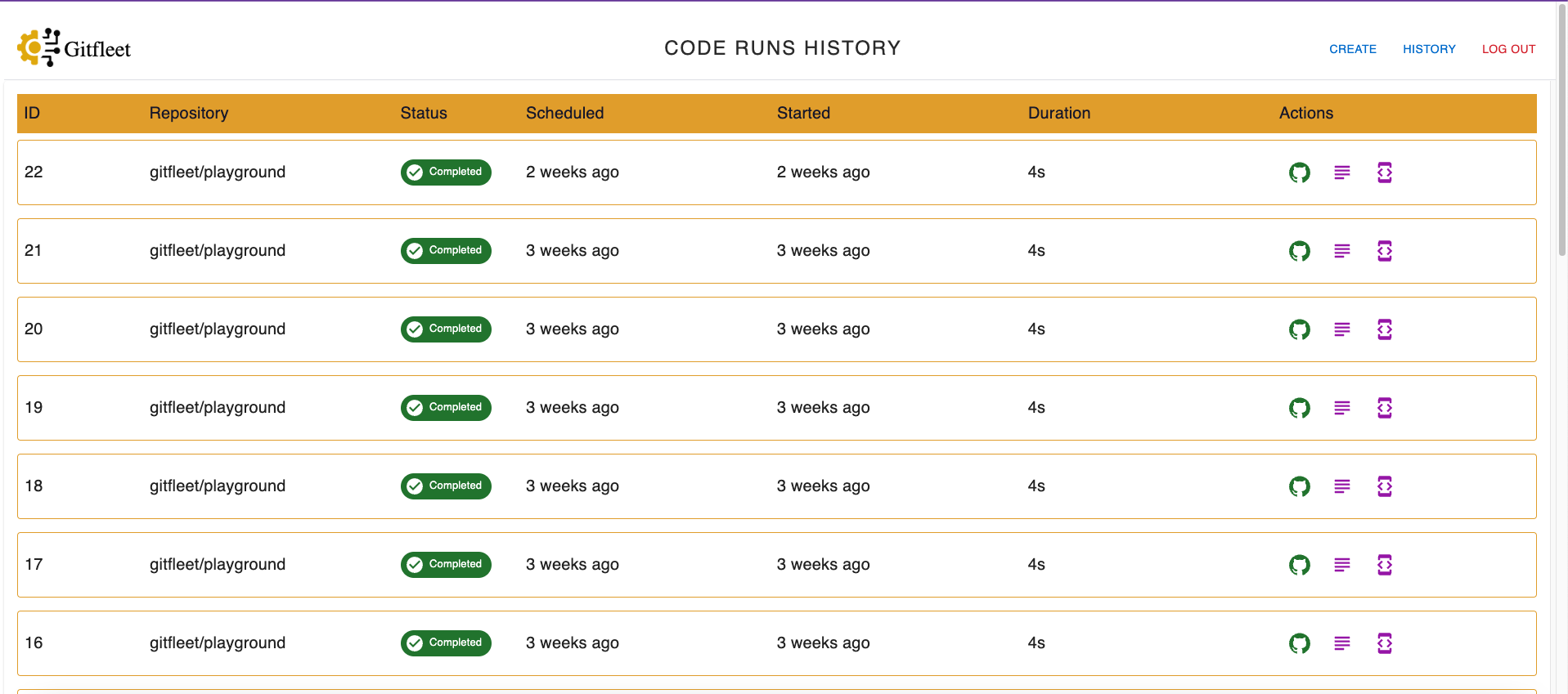Click the Duration column header
Screen dimensions: 1568x694
pos(1058,113)
